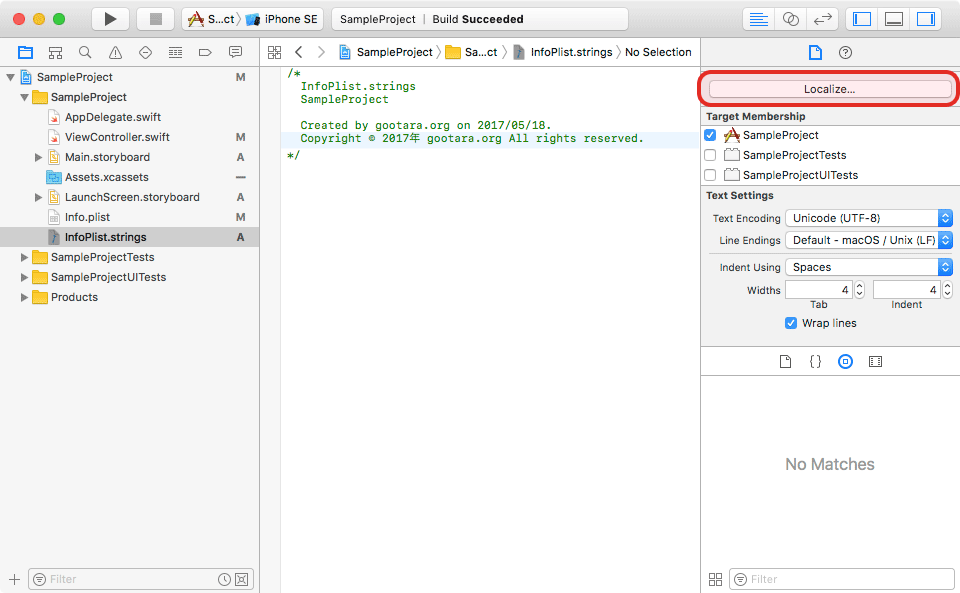Hide the utilities panel
960x593 pixels.
[926, 19]
